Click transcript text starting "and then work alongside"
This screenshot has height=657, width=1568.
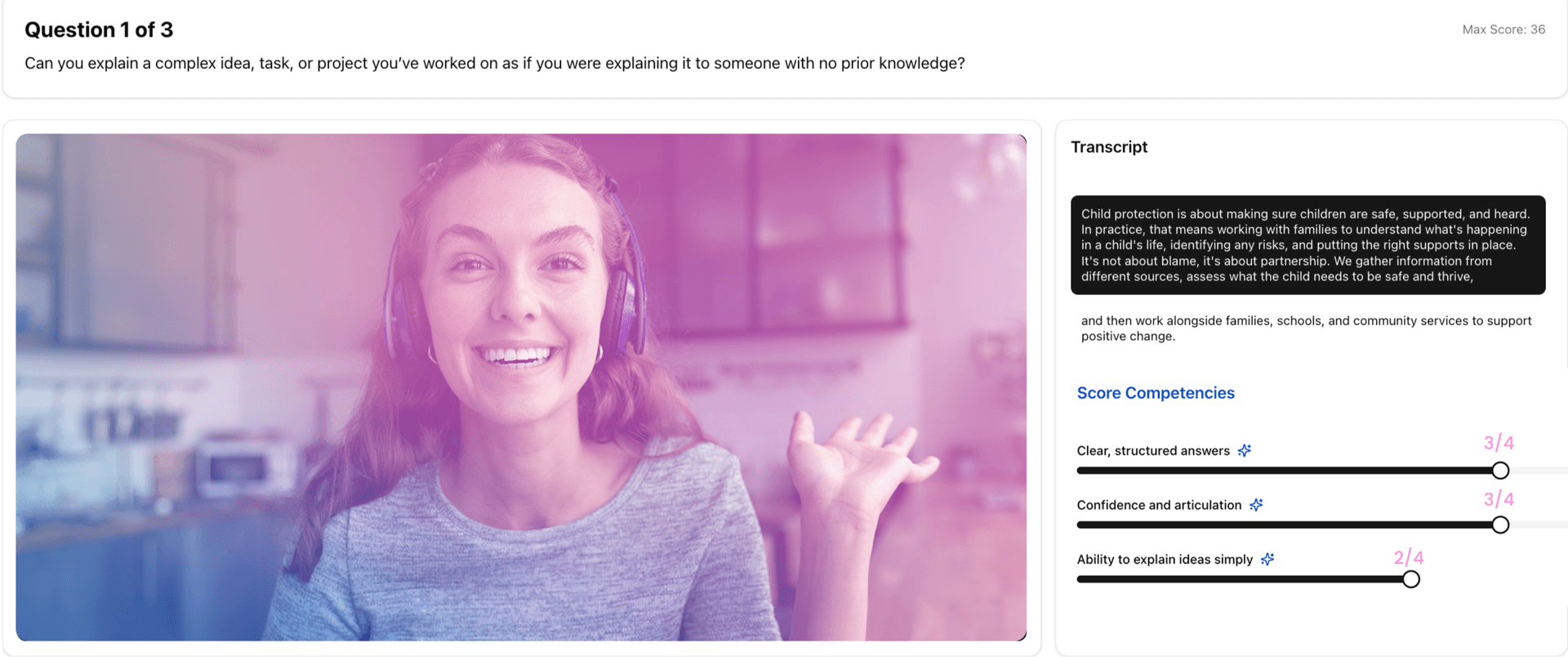point(1305,328)
